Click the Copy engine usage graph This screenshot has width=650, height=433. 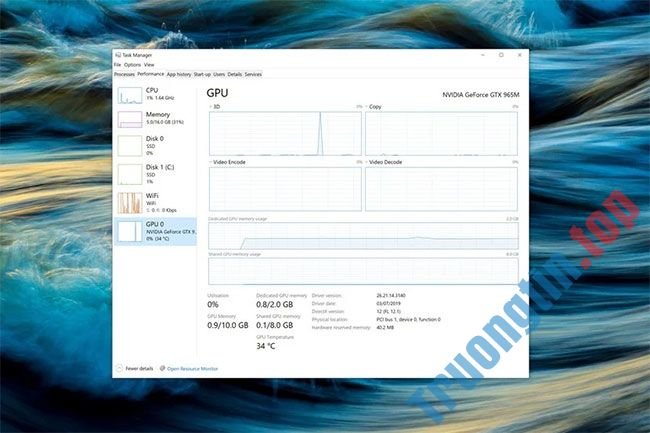(441, 133)
